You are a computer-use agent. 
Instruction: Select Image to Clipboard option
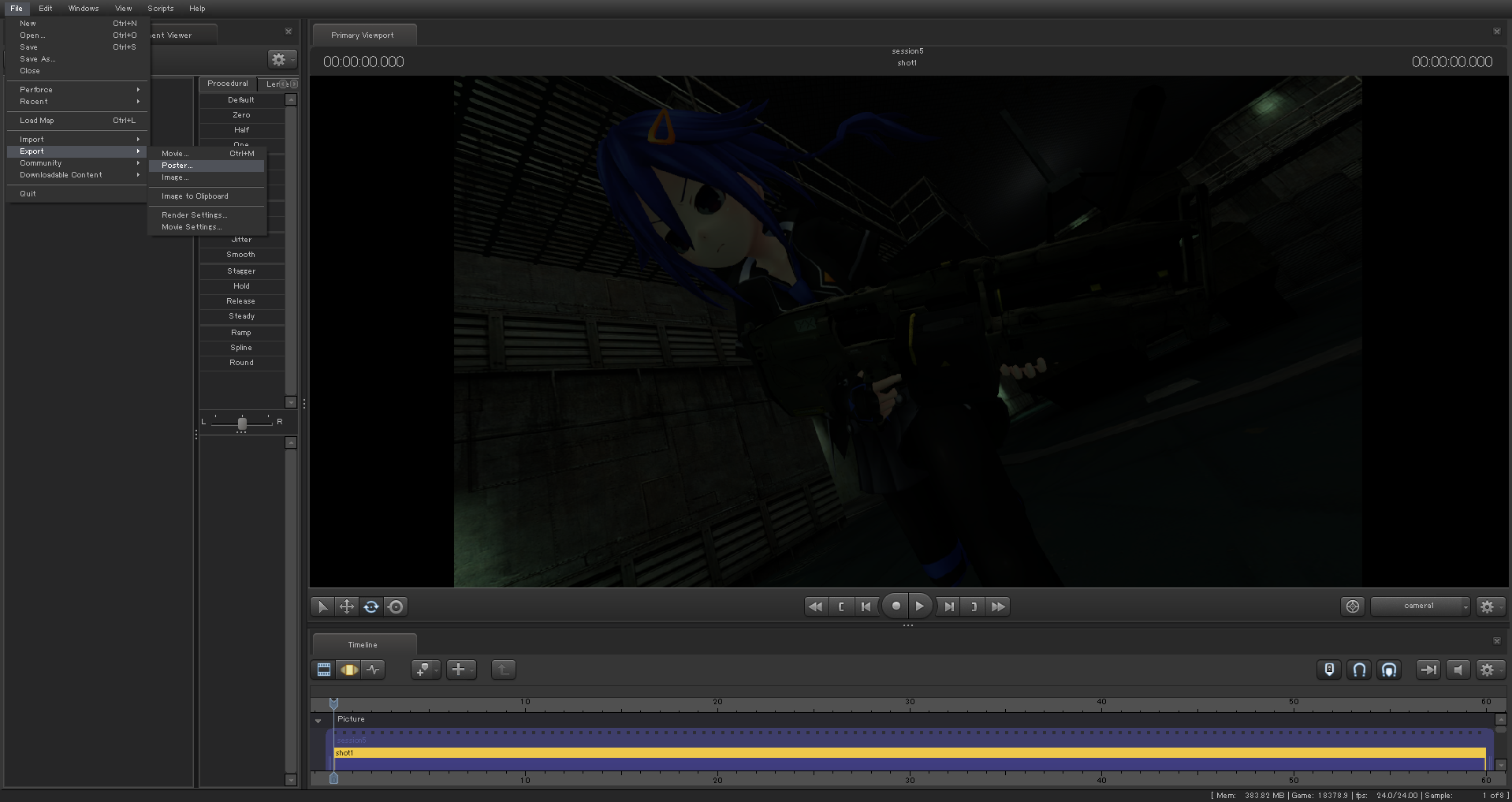[207, 196]
